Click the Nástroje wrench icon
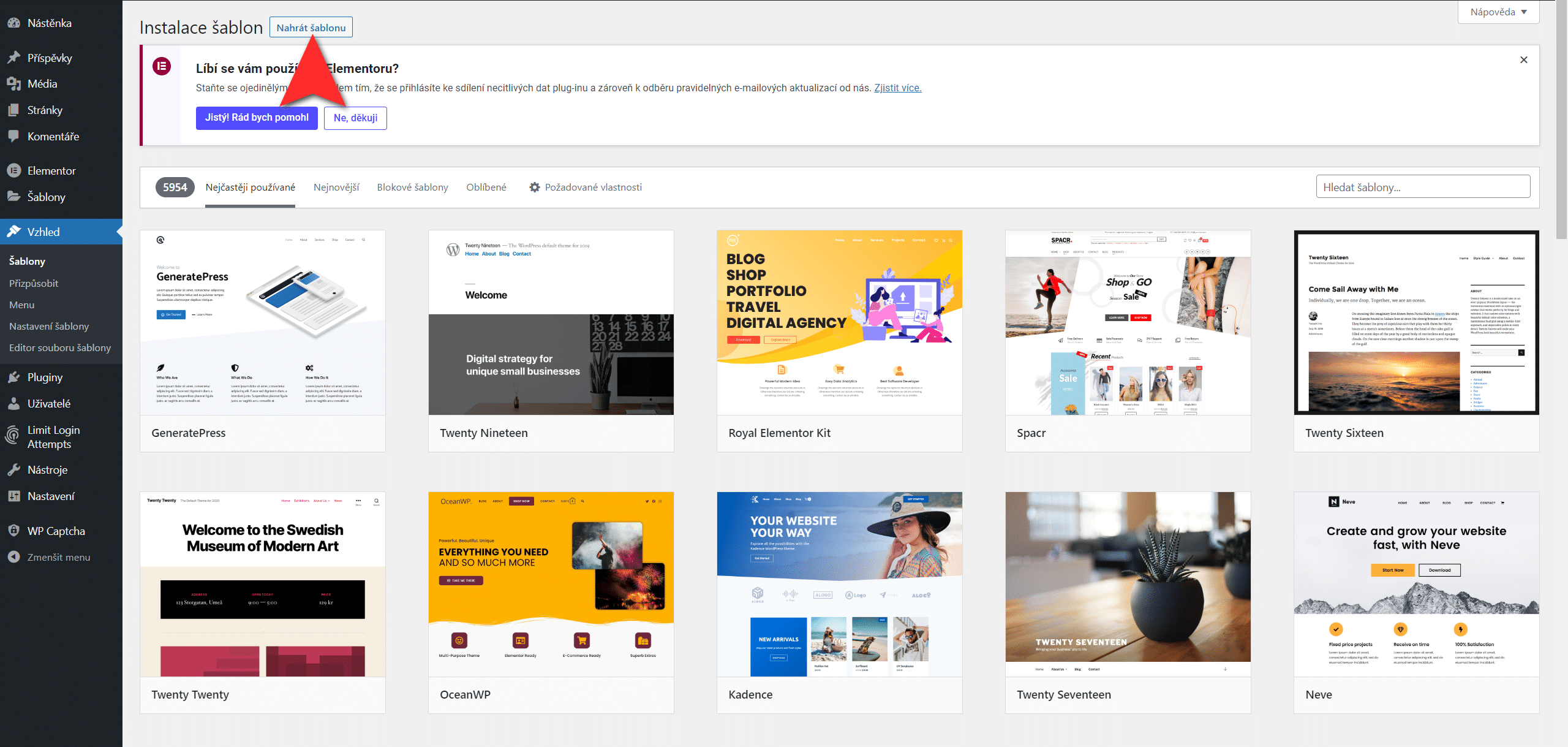This screenshot has height=747, width=1568. (x=13, y=470)
